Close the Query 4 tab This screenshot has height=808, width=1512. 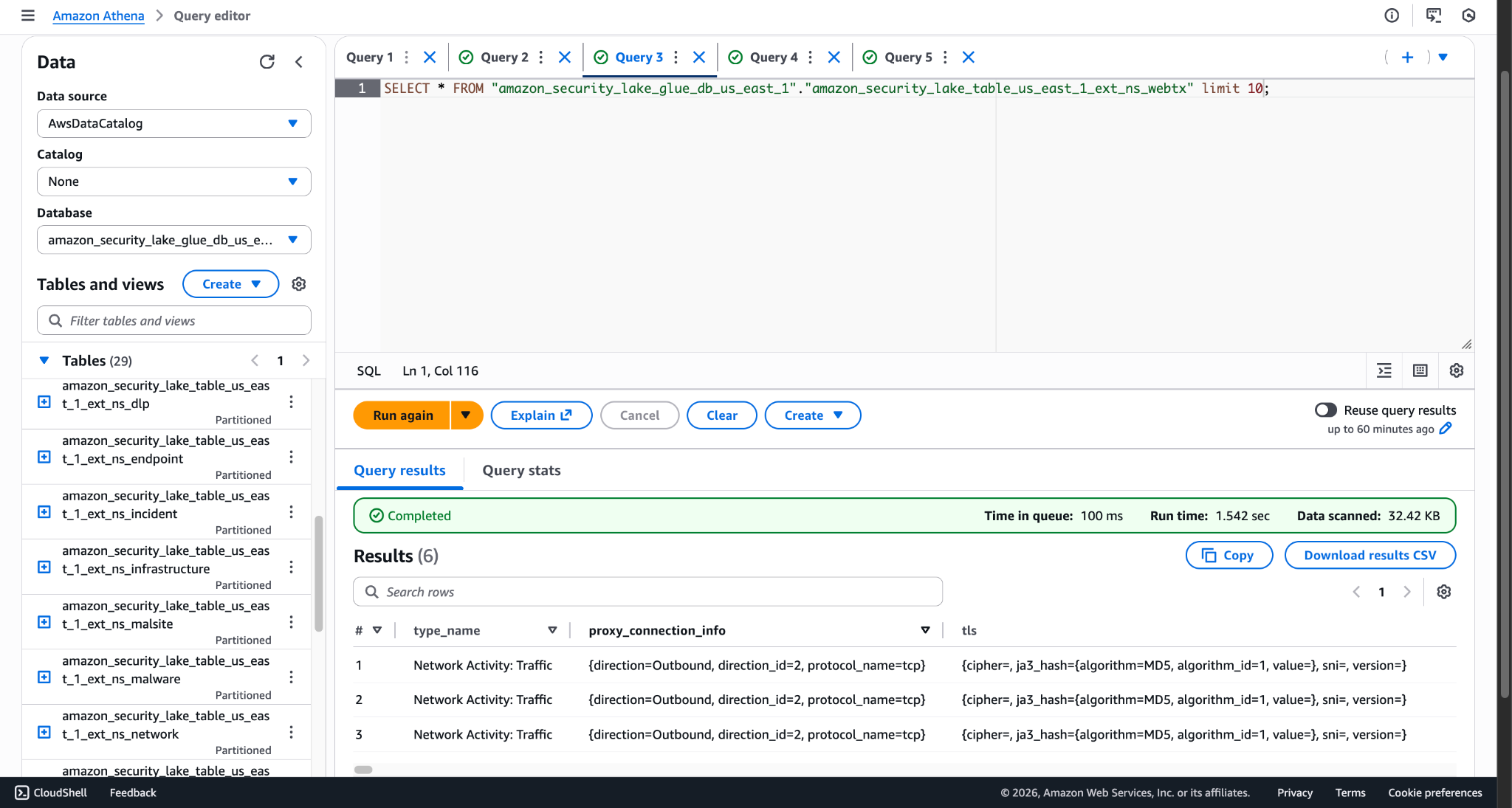pos(834,57)
